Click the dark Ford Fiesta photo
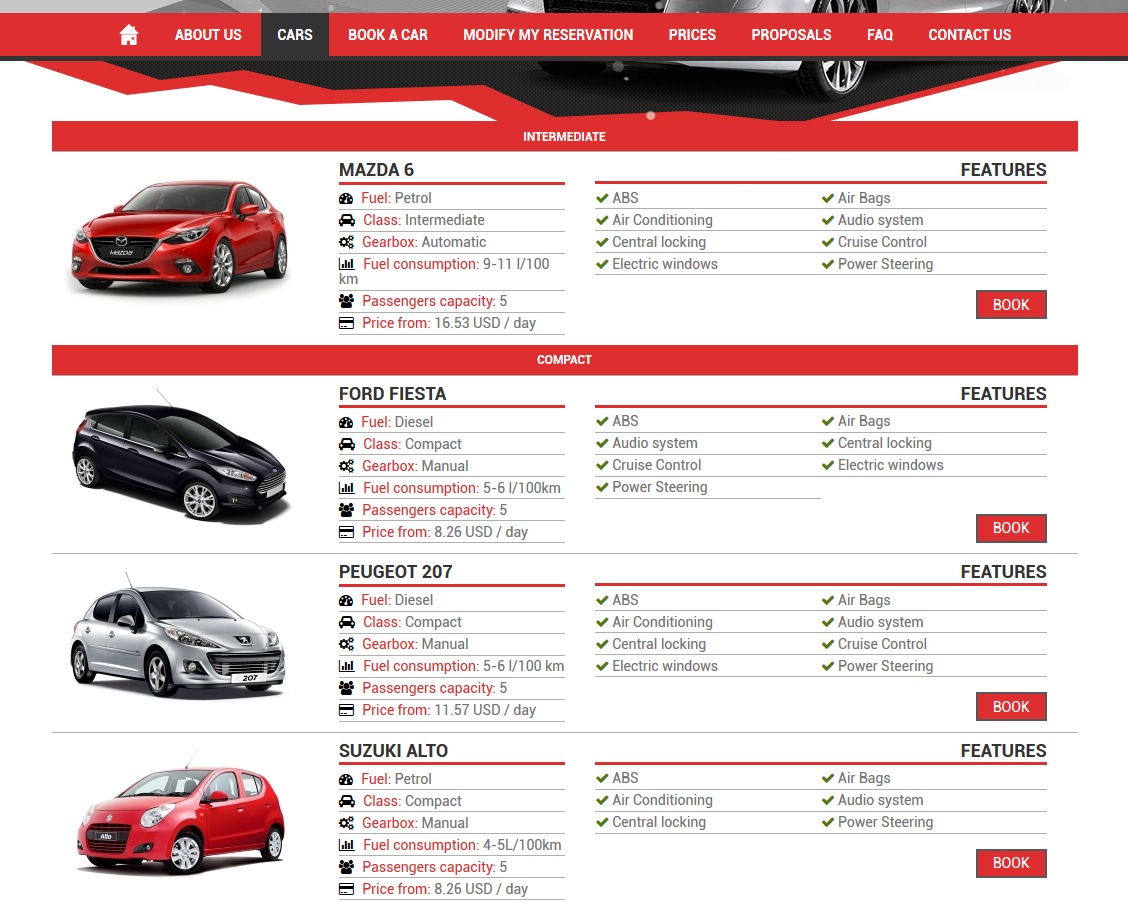The width and height of the screenshot is (1128, 909). point(180,457)
